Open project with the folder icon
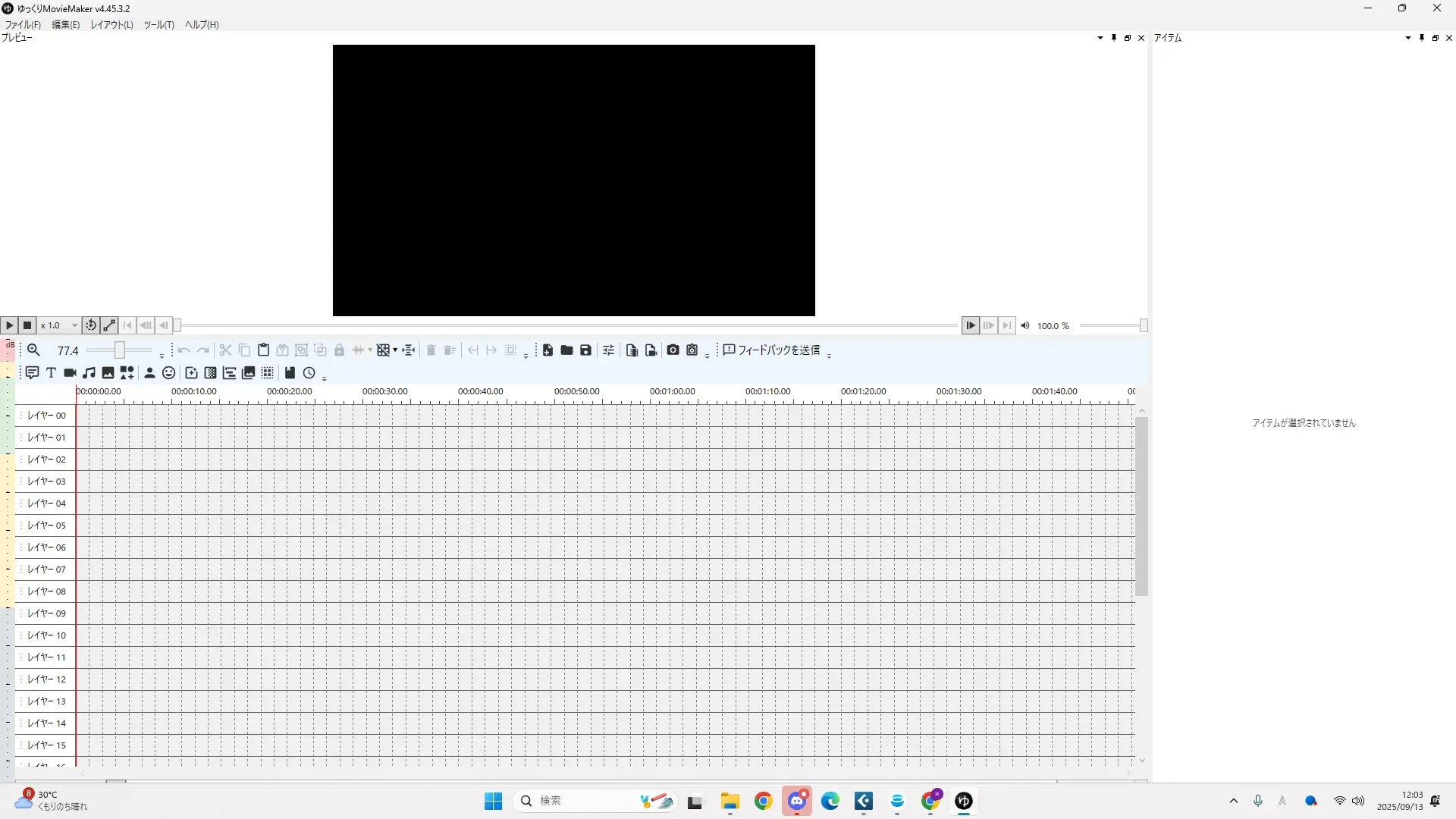 566,350
